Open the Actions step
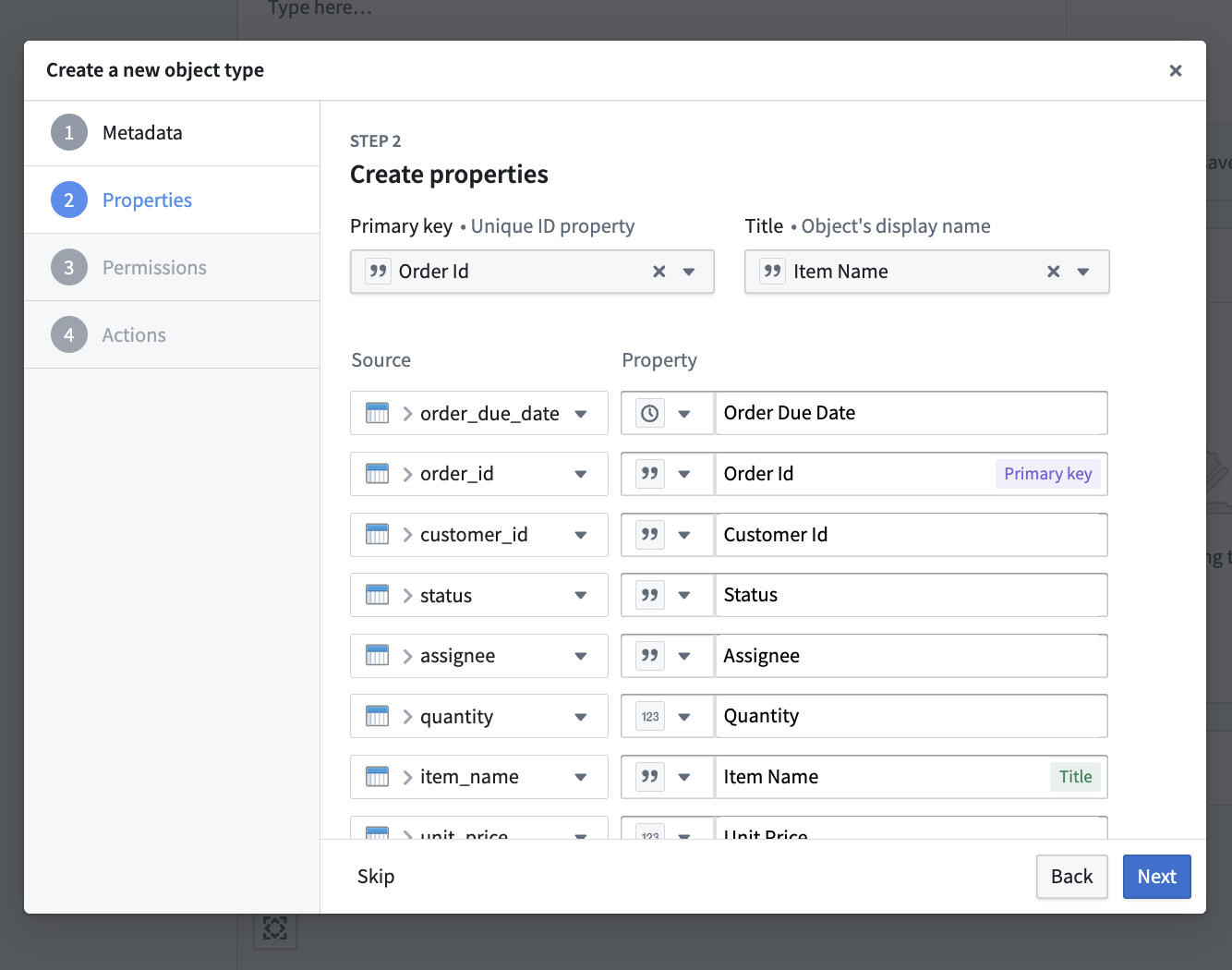1232x970 pixels. (x=134, y=335)
